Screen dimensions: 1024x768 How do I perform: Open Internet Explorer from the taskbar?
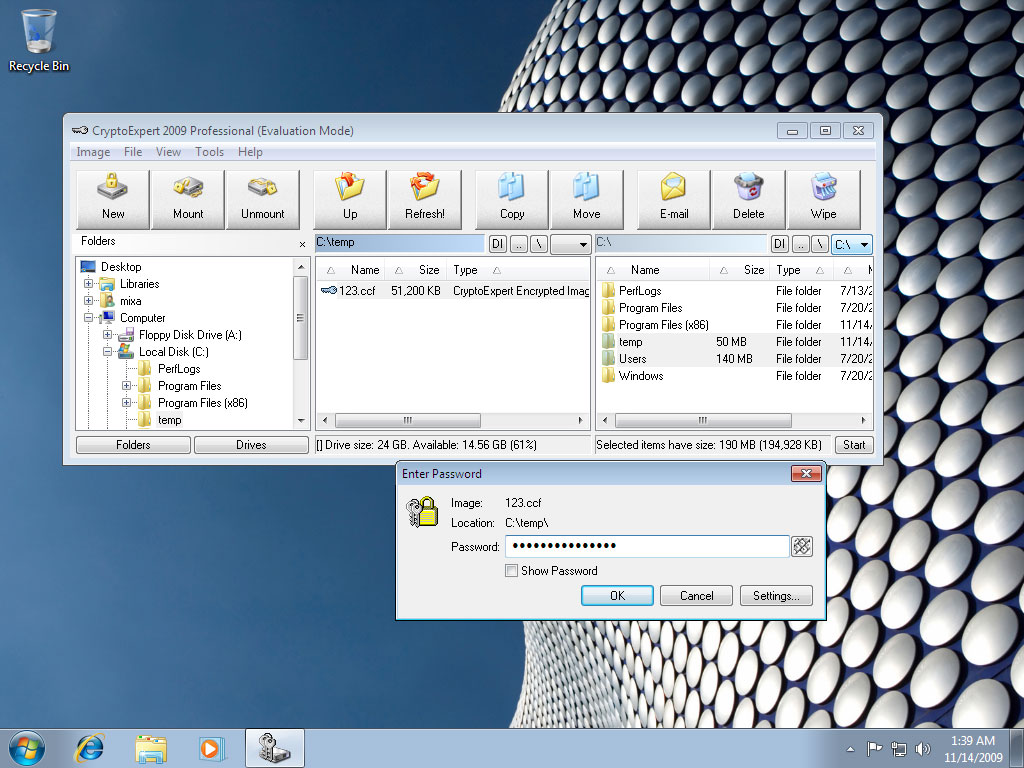tap(90, 748)
